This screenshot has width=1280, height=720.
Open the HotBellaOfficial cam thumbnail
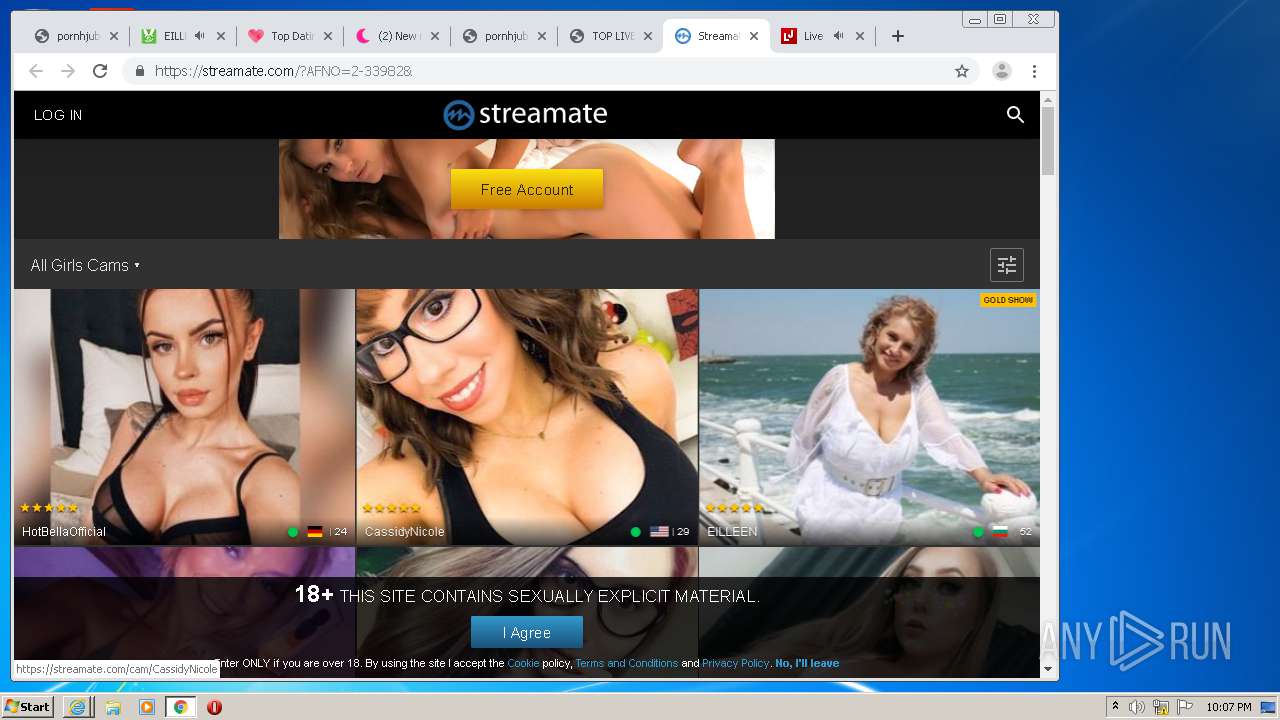click(184, 417)
